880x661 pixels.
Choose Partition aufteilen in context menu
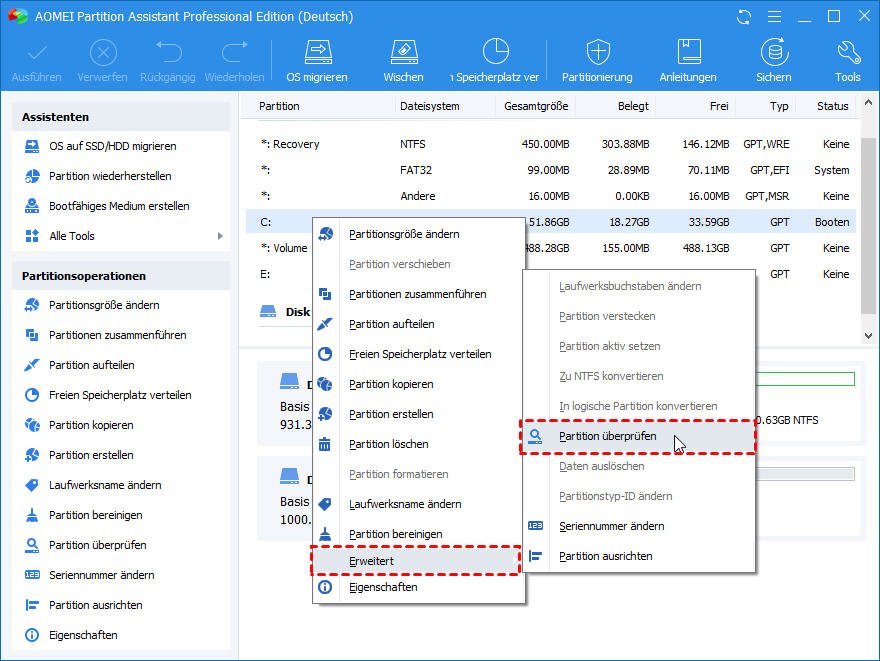point(418,324)
